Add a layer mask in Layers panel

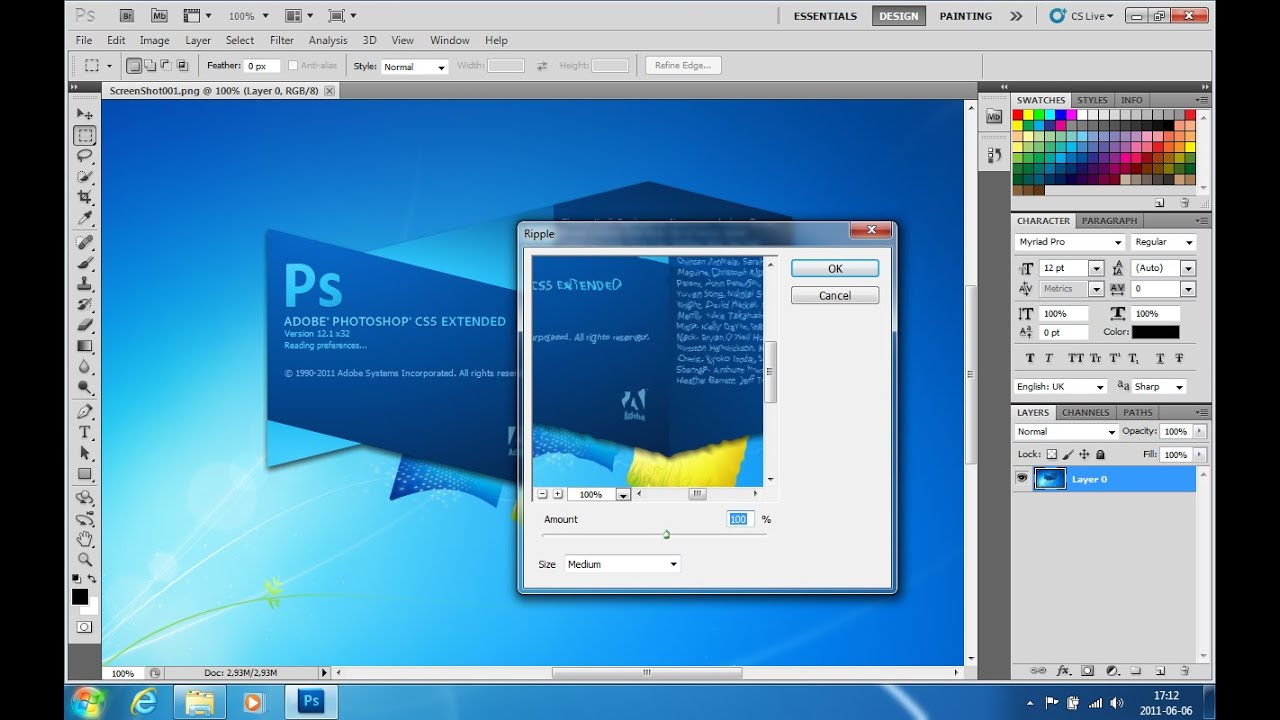pyautogui.click(x=1087, y=671)
